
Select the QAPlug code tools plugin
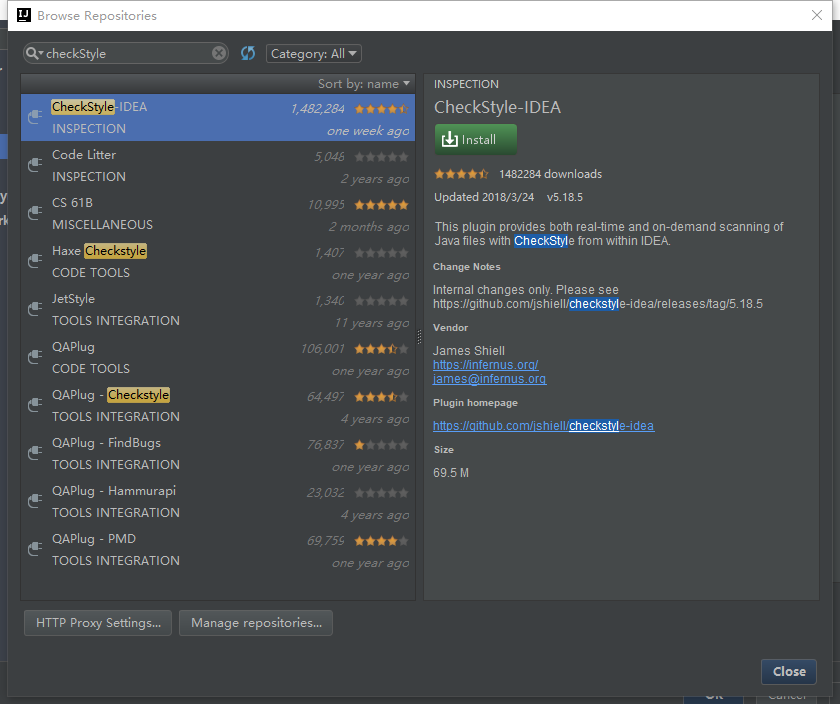(218, 357)
